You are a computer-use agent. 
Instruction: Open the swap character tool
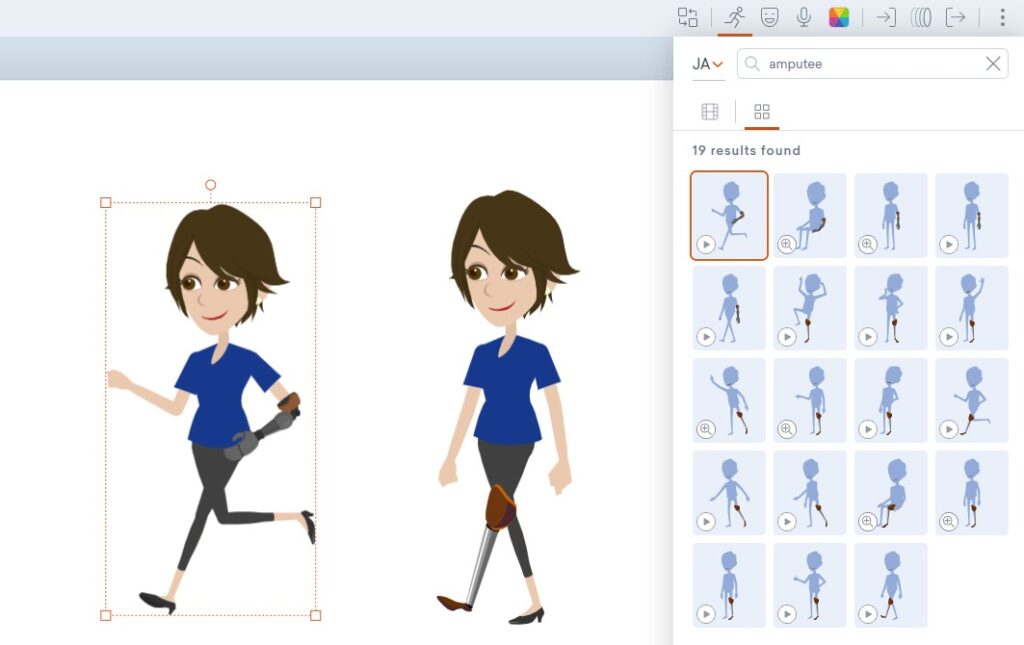[x=688, y=17]
